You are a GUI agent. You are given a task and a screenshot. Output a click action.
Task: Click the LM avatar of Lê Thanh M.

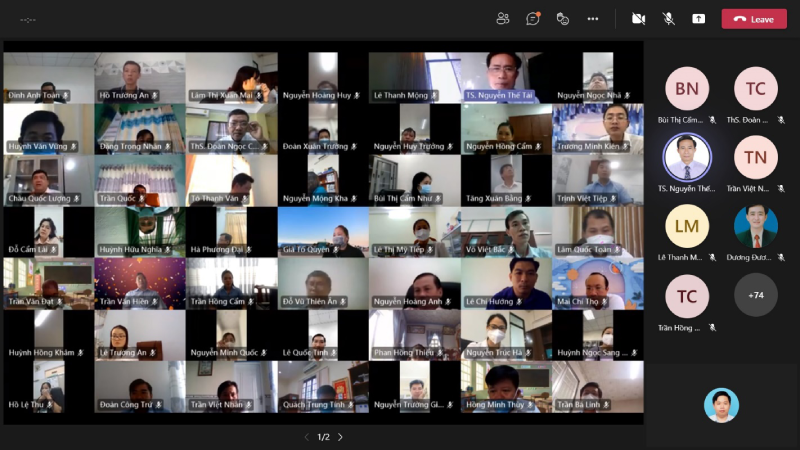click(x=687, y=226)
